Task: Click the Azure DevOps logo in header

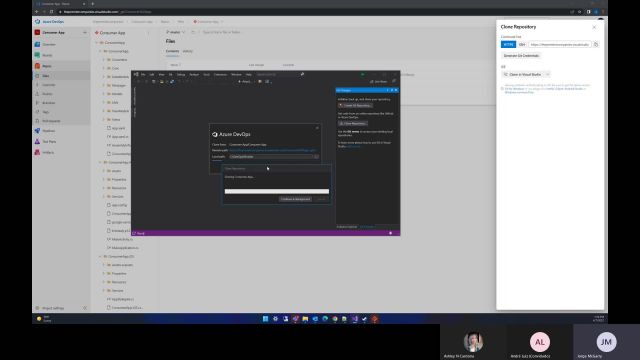Action: point(38,22)
